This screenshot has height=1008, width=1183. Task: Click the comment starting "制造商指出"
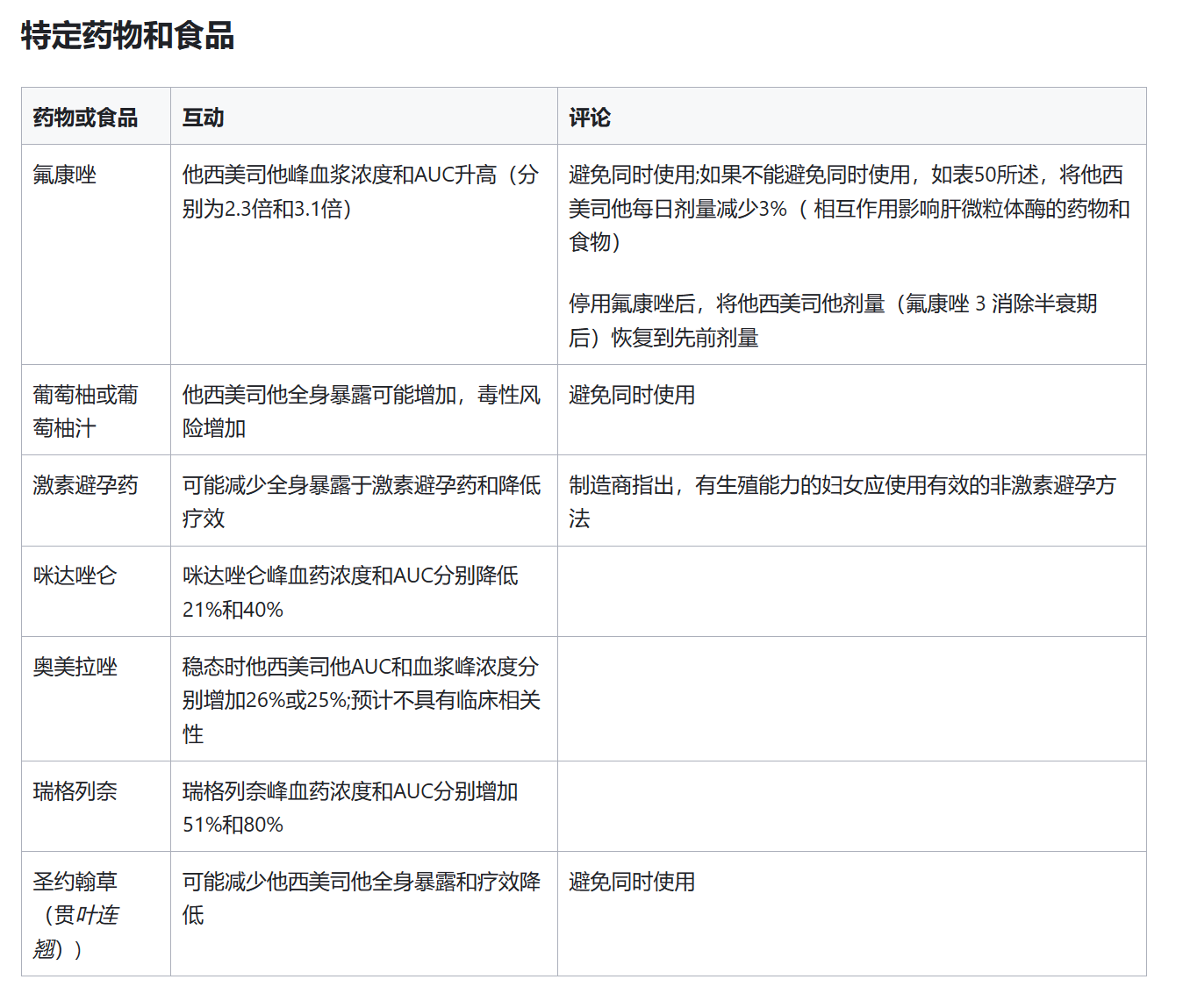tap(842, 502)
